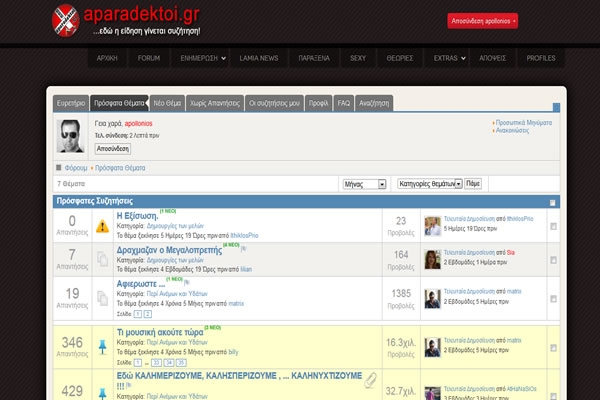Switch to the Ευρετήριο tab
Image resolution: width=600 pixels, height=400 pixels.
pos(71,103)
